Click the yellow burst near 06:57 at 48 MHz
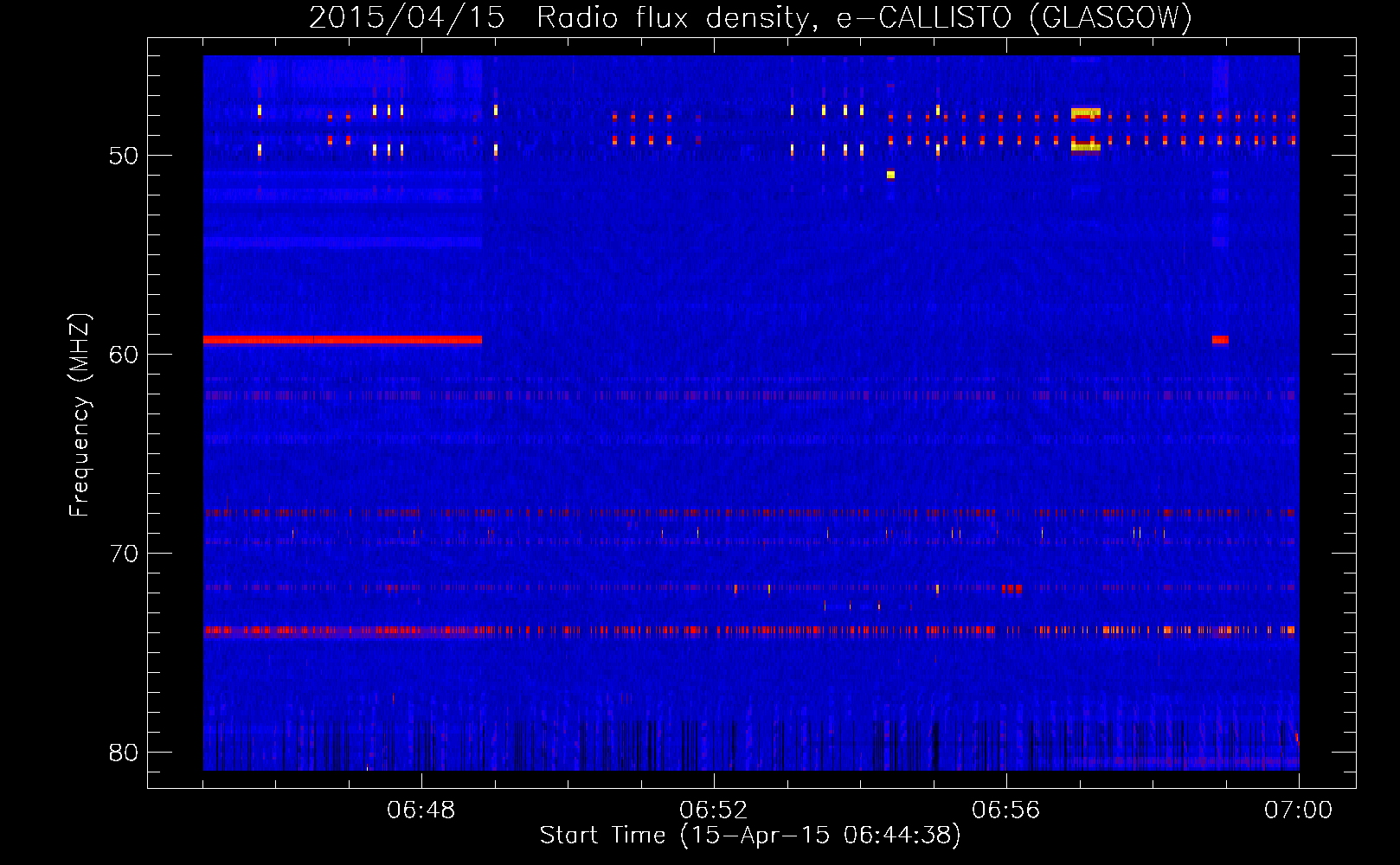This screenshot has height=865, width=1400. 1085,113
